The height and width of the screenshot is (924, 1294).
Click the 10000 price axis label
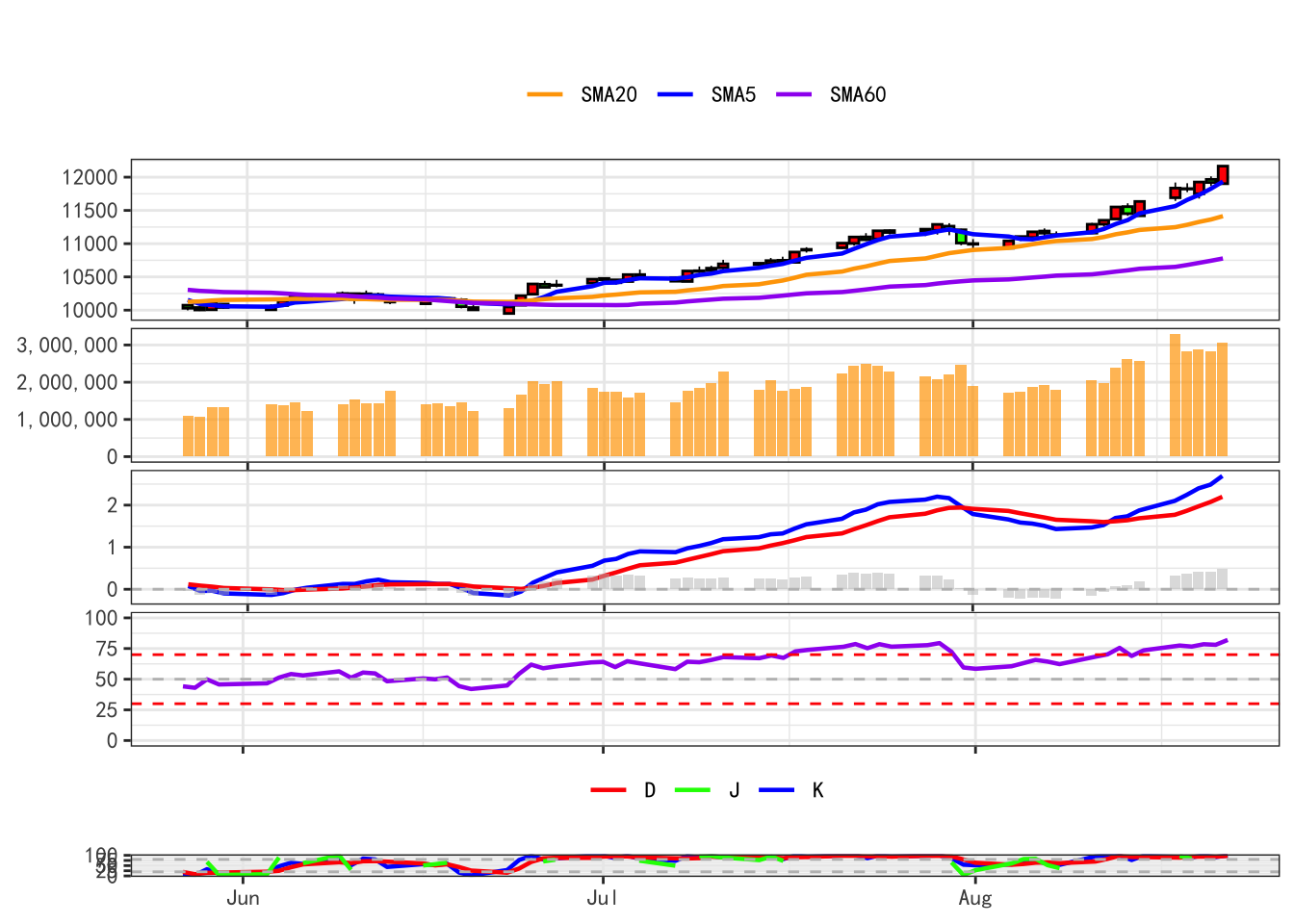(x=90, y=310)
